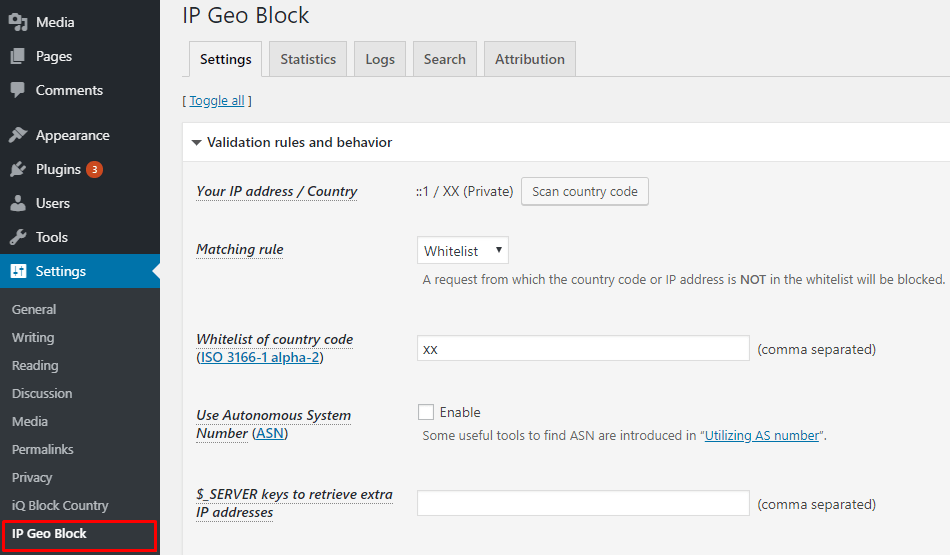Open the Comments menu
Viewport: 950px width, 555px height.
coord(69,90)
